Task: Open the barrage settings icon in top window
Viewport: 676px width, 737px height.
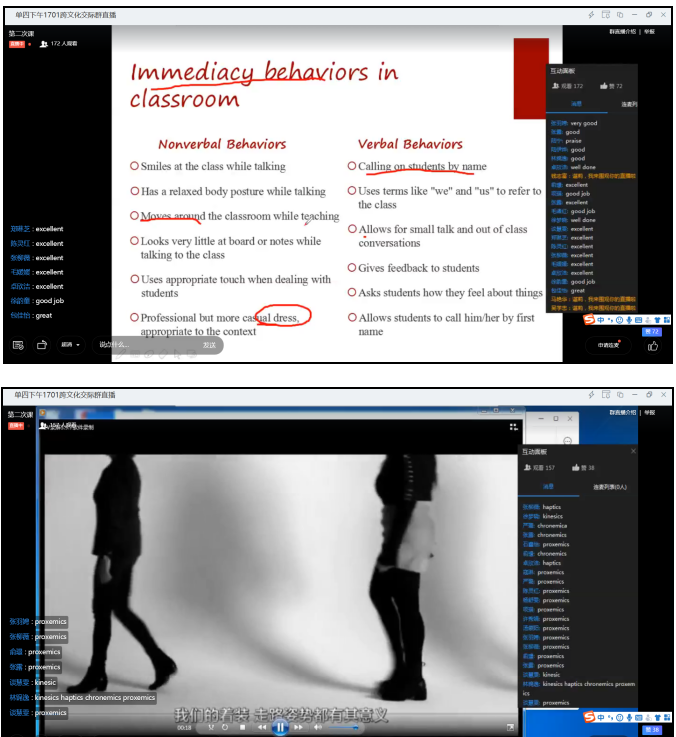Action: point(18,345)
